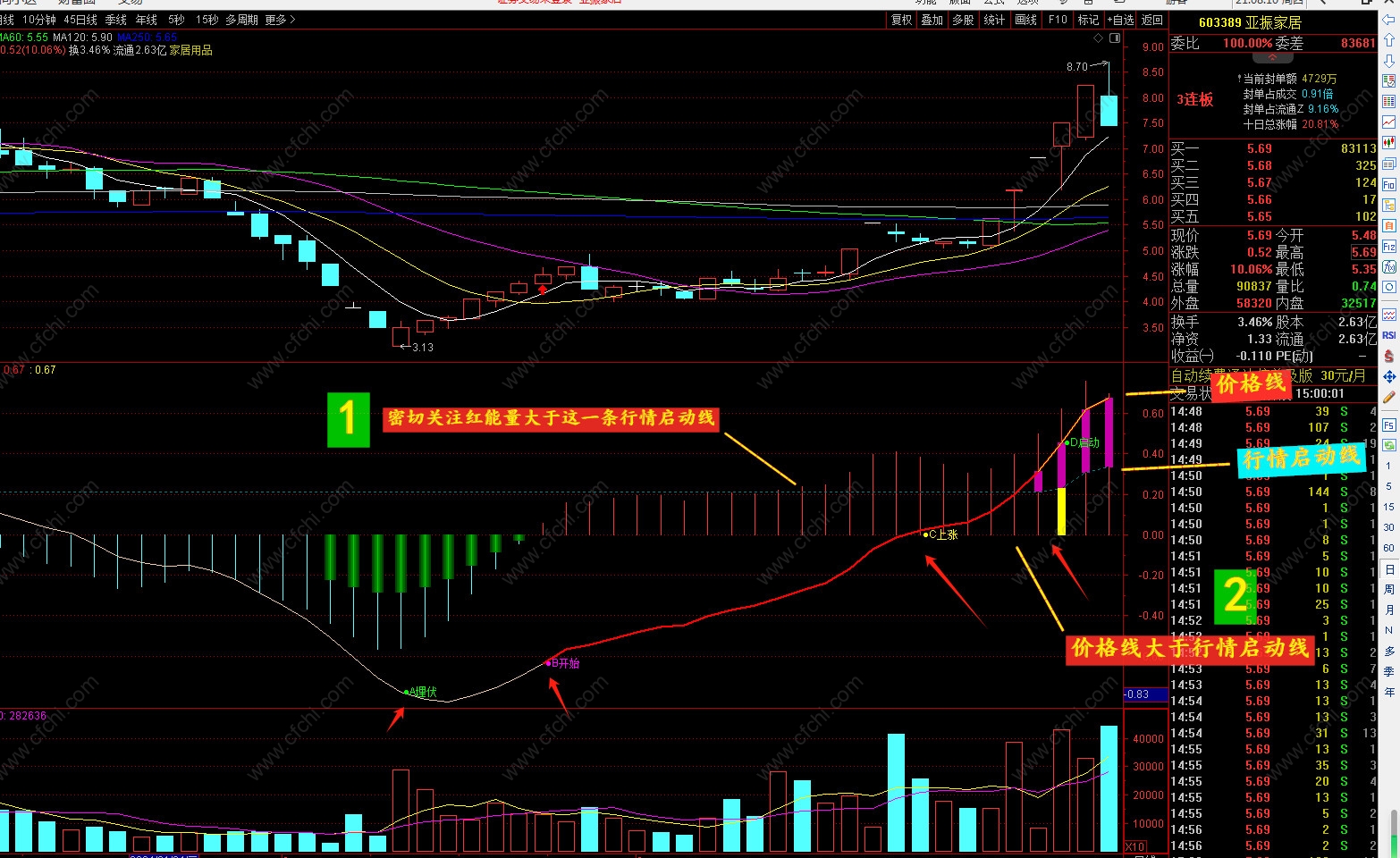Select the 日 daily period in sidebar
This screenshot has height=858, width=1400.
click(x=1389, y=569)
